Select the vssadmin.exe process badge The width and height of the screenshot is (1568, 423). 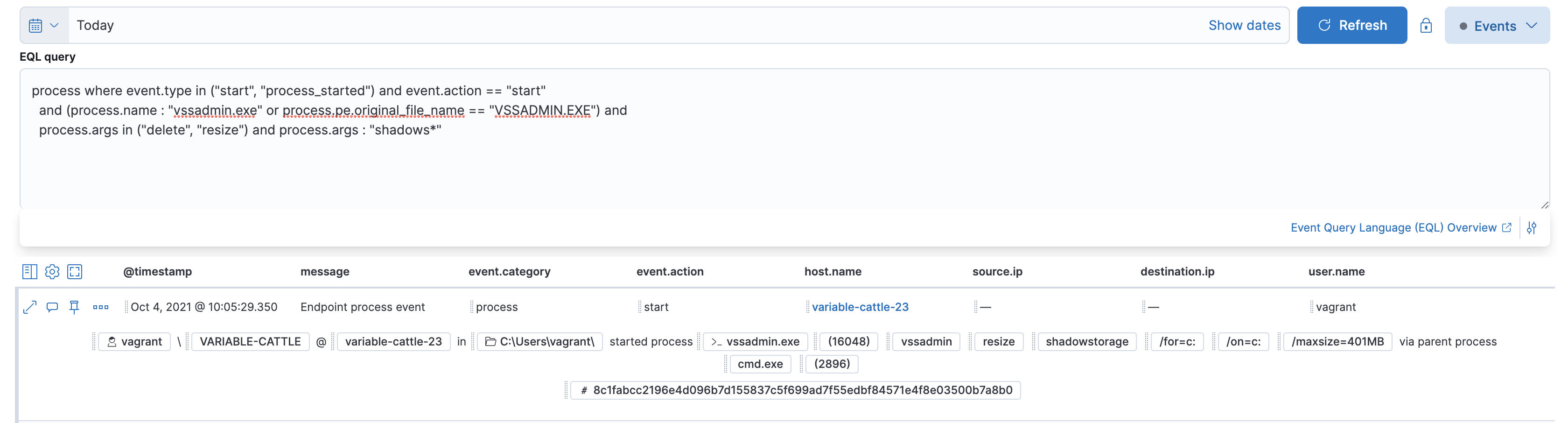pos(756,341)
